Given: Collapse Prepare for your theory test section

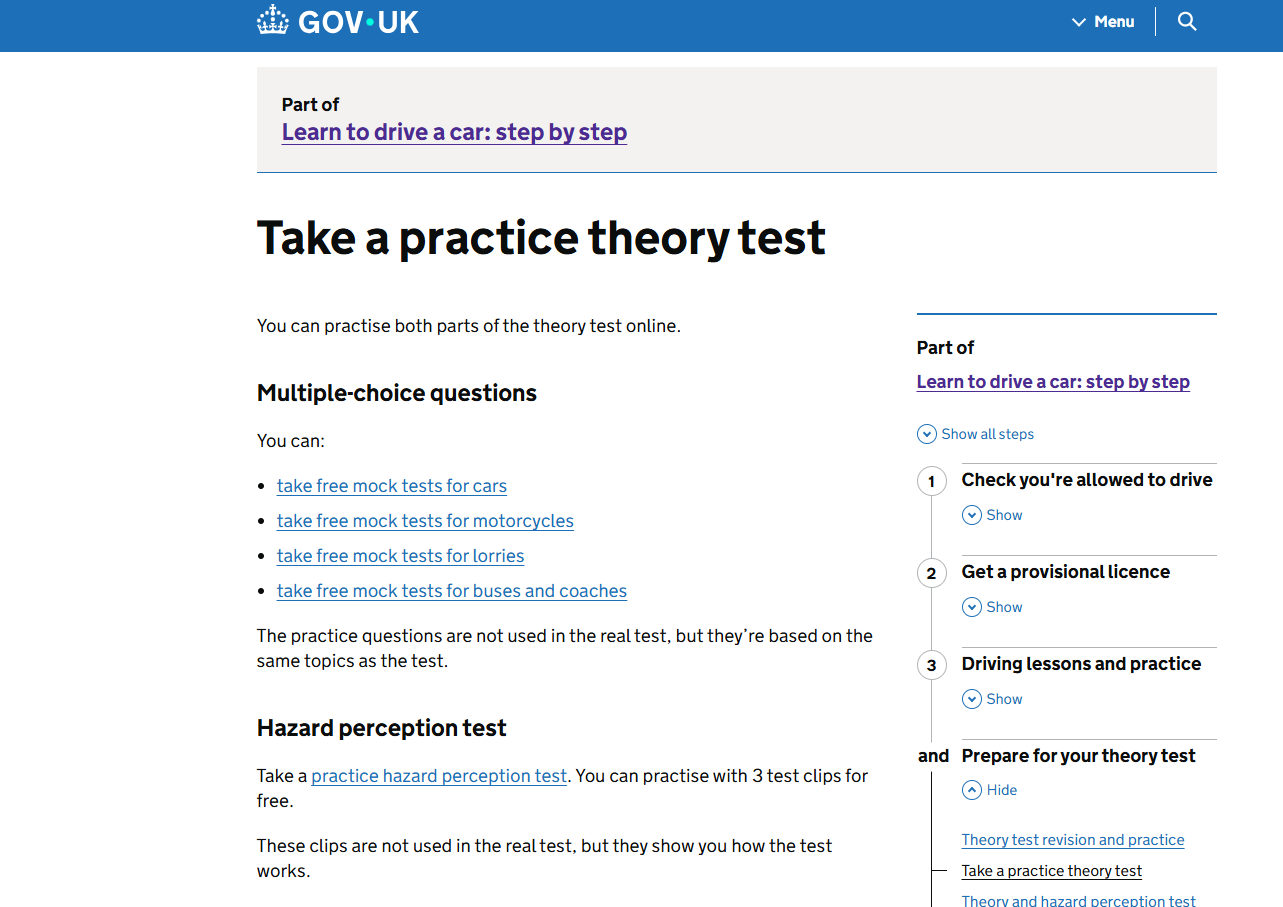Looking at the screenshot, I should coord(989,790).
